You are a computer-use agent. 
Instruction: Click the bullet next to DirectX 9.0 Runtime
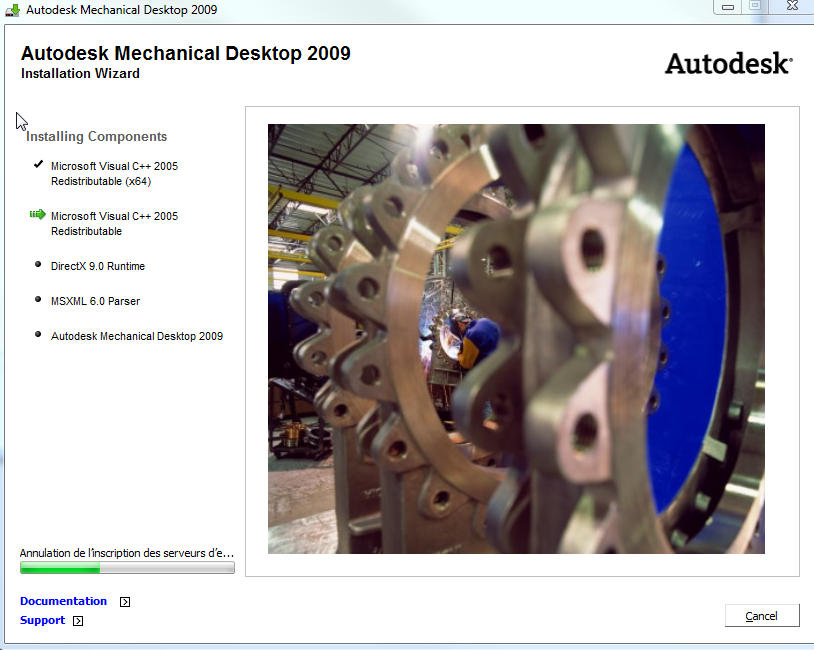(x=38, y=264)
